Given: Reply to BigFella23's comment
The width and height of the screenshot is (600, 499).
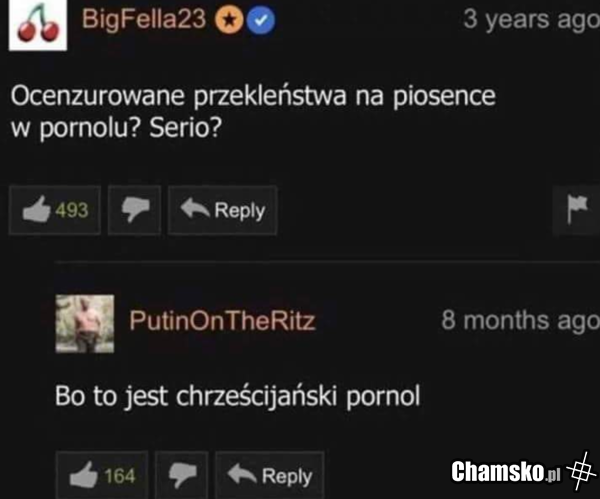Looking at the screenshot, I should click(x=222, y=210).
